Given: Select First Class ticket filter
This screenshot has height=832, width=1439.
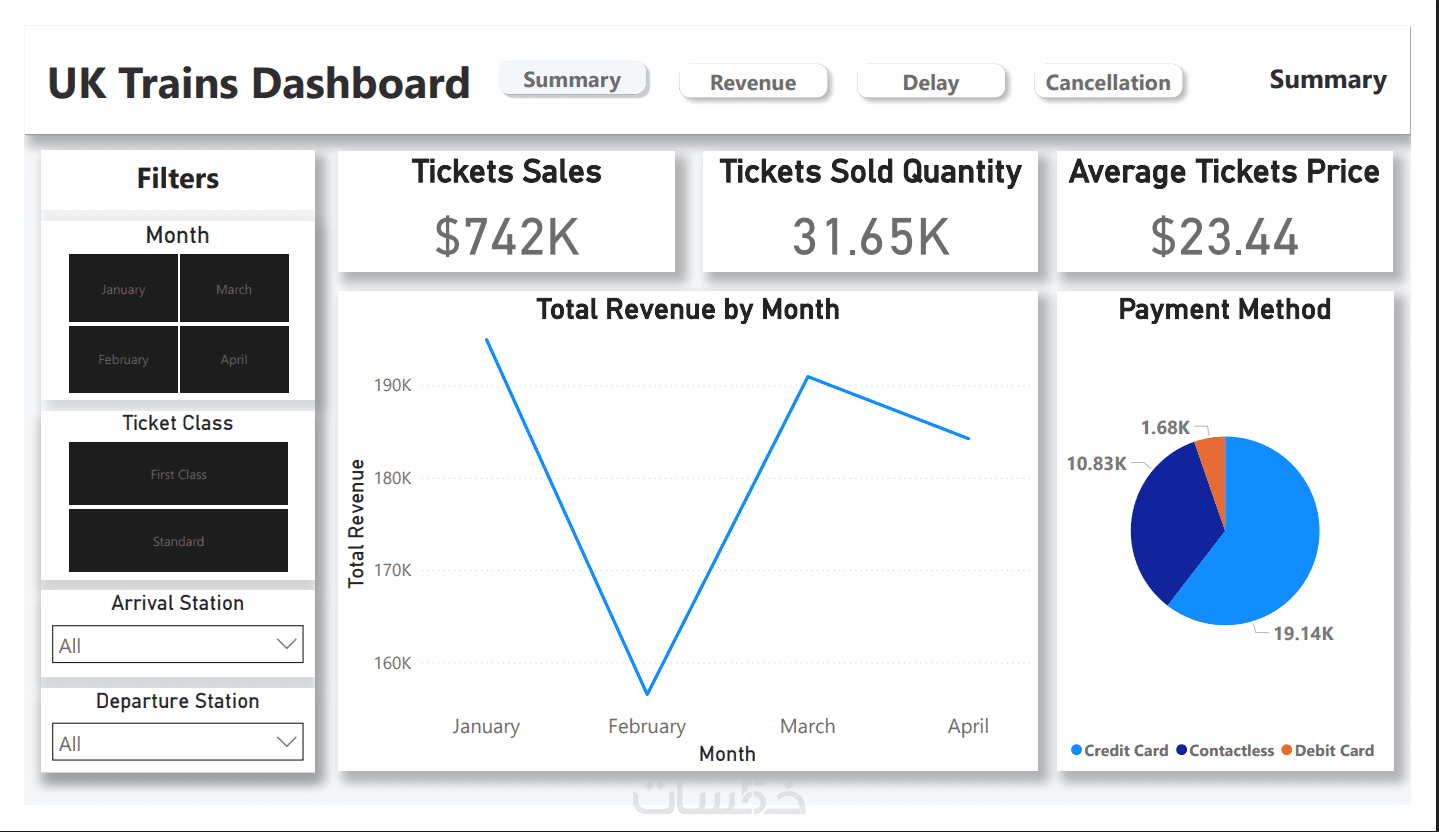Looking at the screenshot, I should 178,474.
